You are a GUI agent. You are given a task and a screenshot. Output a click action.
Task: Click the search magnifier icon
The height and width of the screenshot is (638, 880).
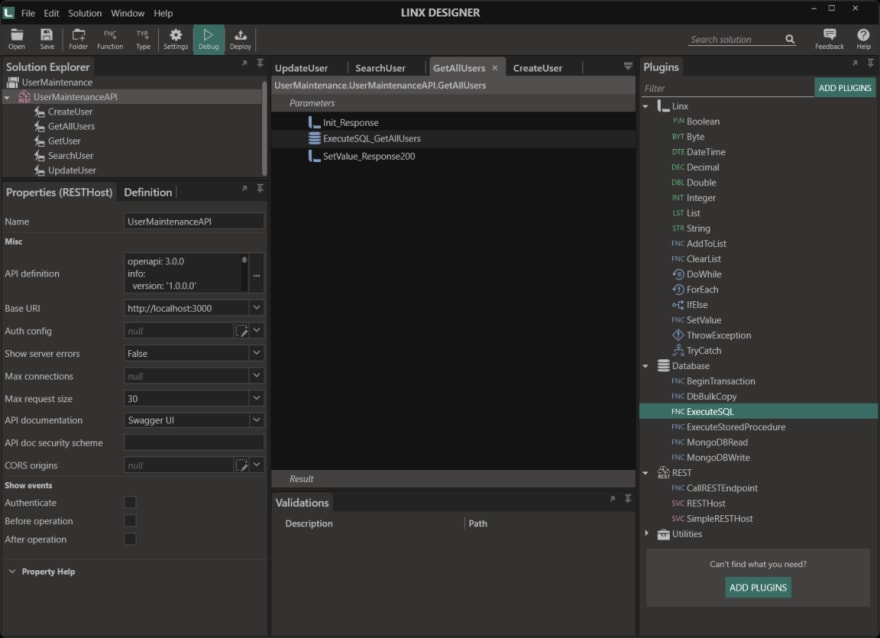[790, 39]
